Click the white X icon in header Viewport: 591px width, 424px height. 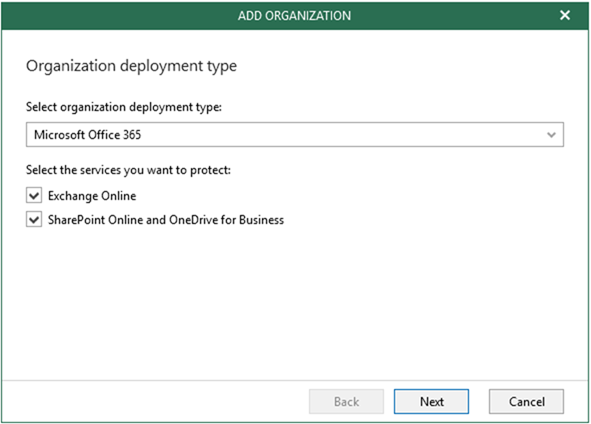click(565, 15)
